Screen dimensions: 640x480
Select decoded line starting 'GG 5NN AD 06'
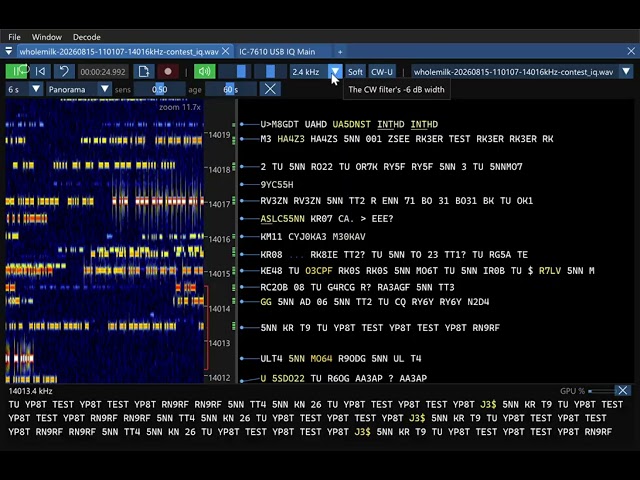click(375, 302)
